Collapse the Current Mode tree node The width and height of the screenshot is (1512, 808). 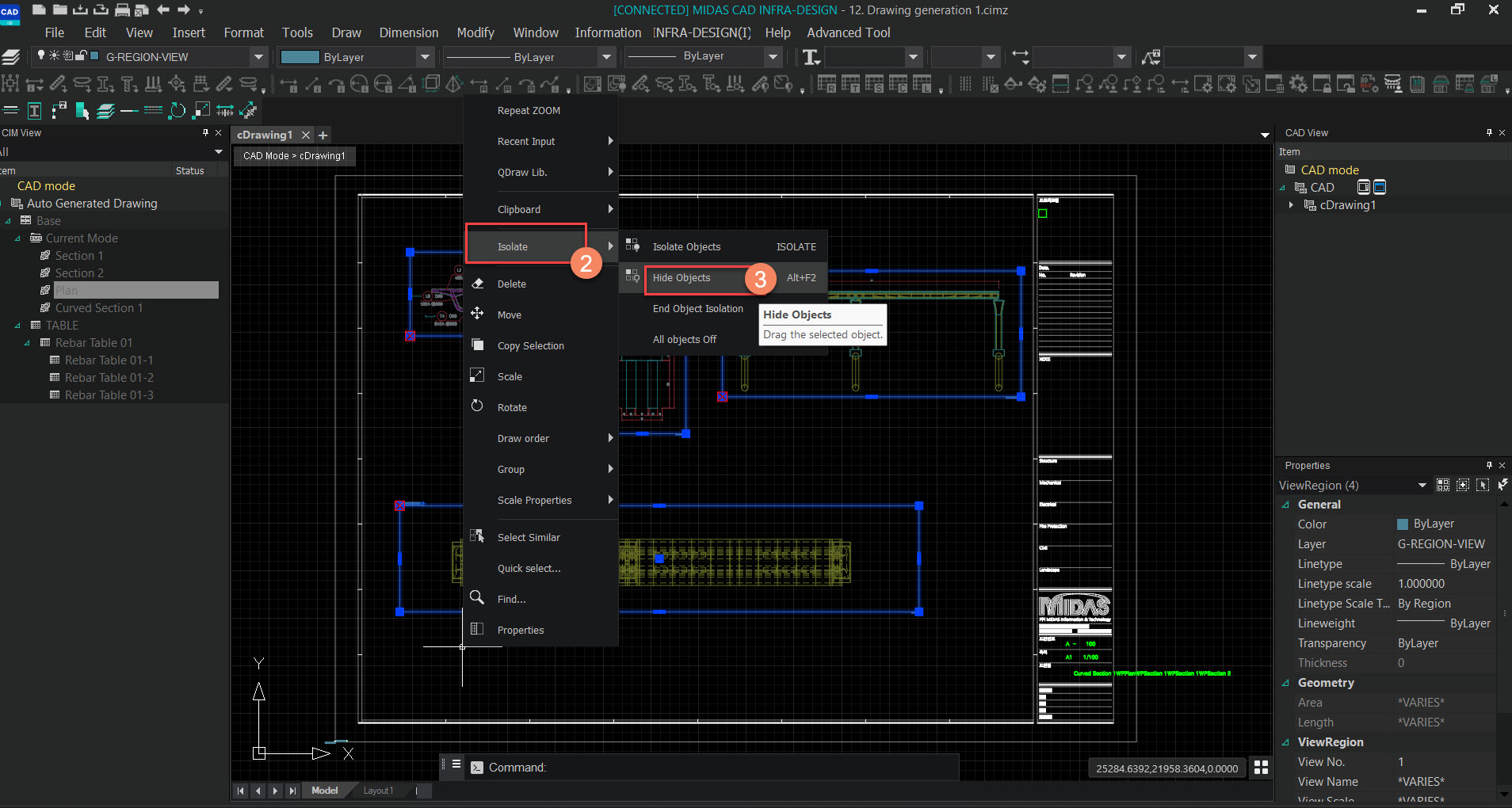click(x=17, y=238)
